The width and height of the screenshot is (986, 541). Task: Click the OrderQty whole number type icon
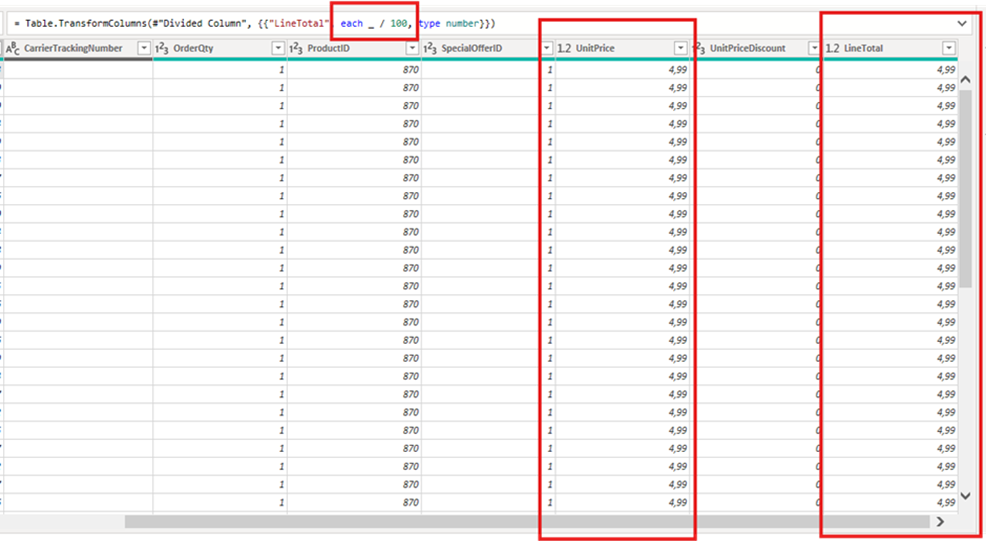click(x=162, y=48)
